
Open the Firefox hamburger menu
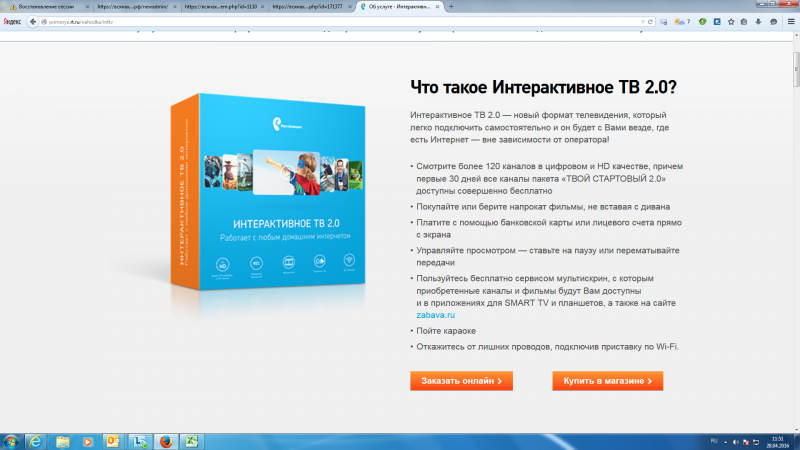pos(789,20)
